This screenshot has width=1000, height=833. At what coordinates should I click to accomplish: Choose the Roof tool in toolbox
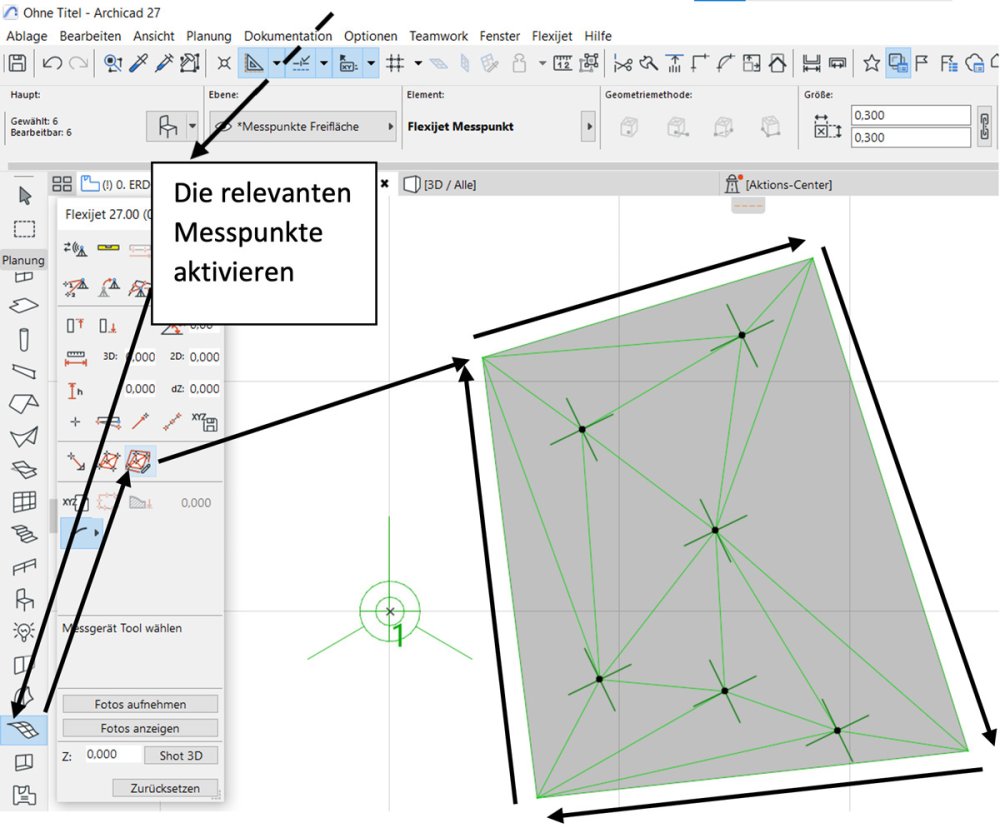pos(24,403)
